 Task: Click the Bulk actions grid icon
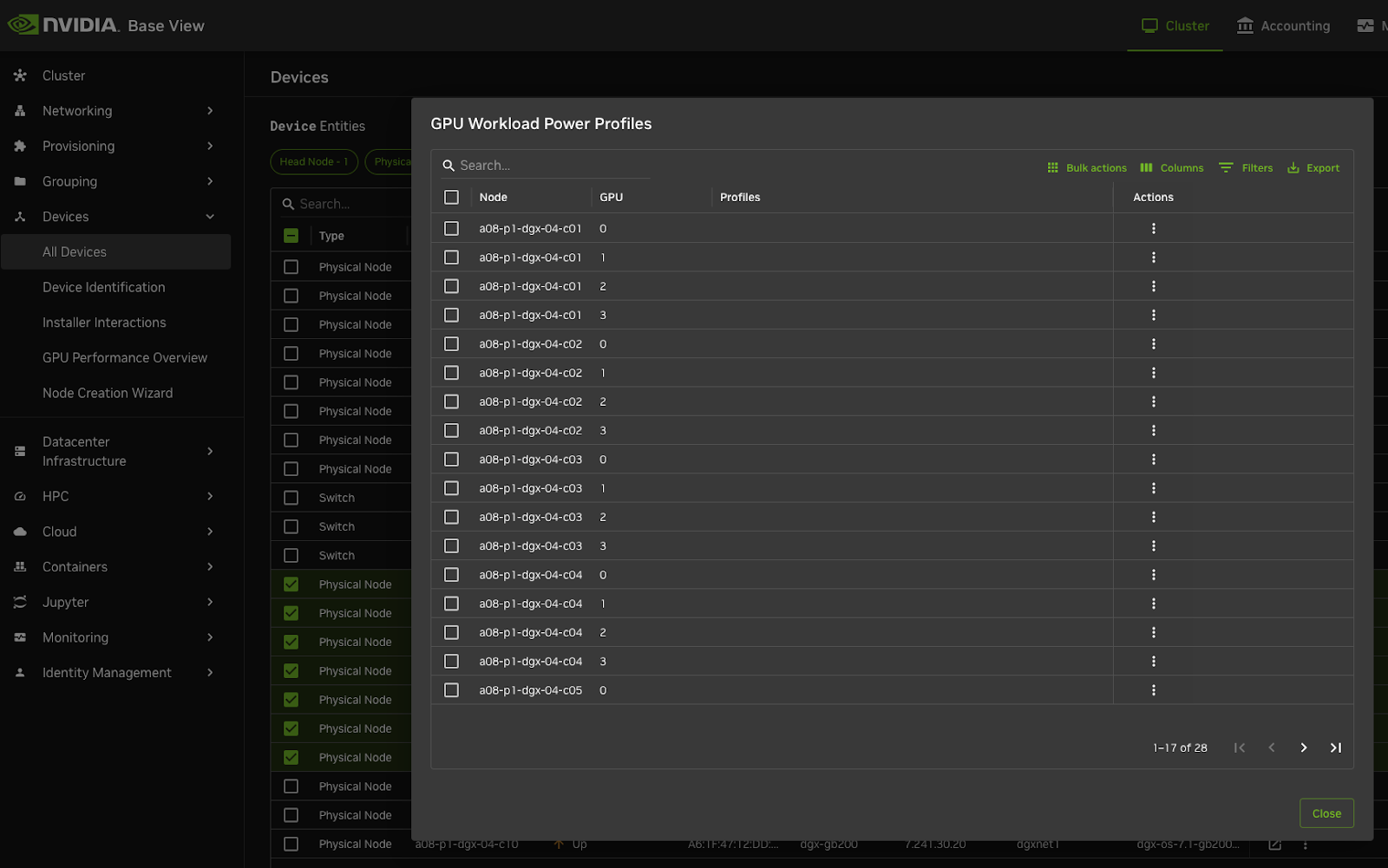click(x=1052, y=168)
